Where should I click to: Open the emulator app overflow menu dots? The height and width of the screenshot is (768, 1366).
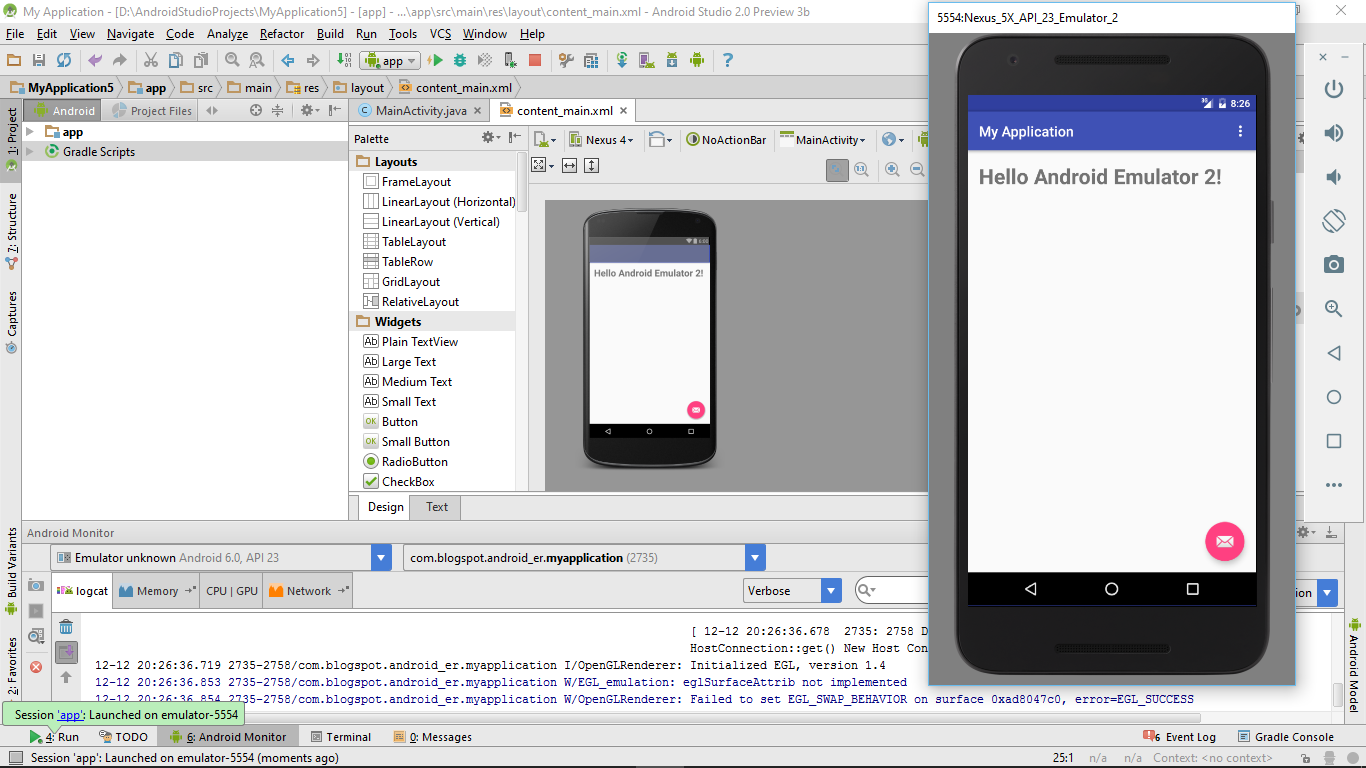1240,131
